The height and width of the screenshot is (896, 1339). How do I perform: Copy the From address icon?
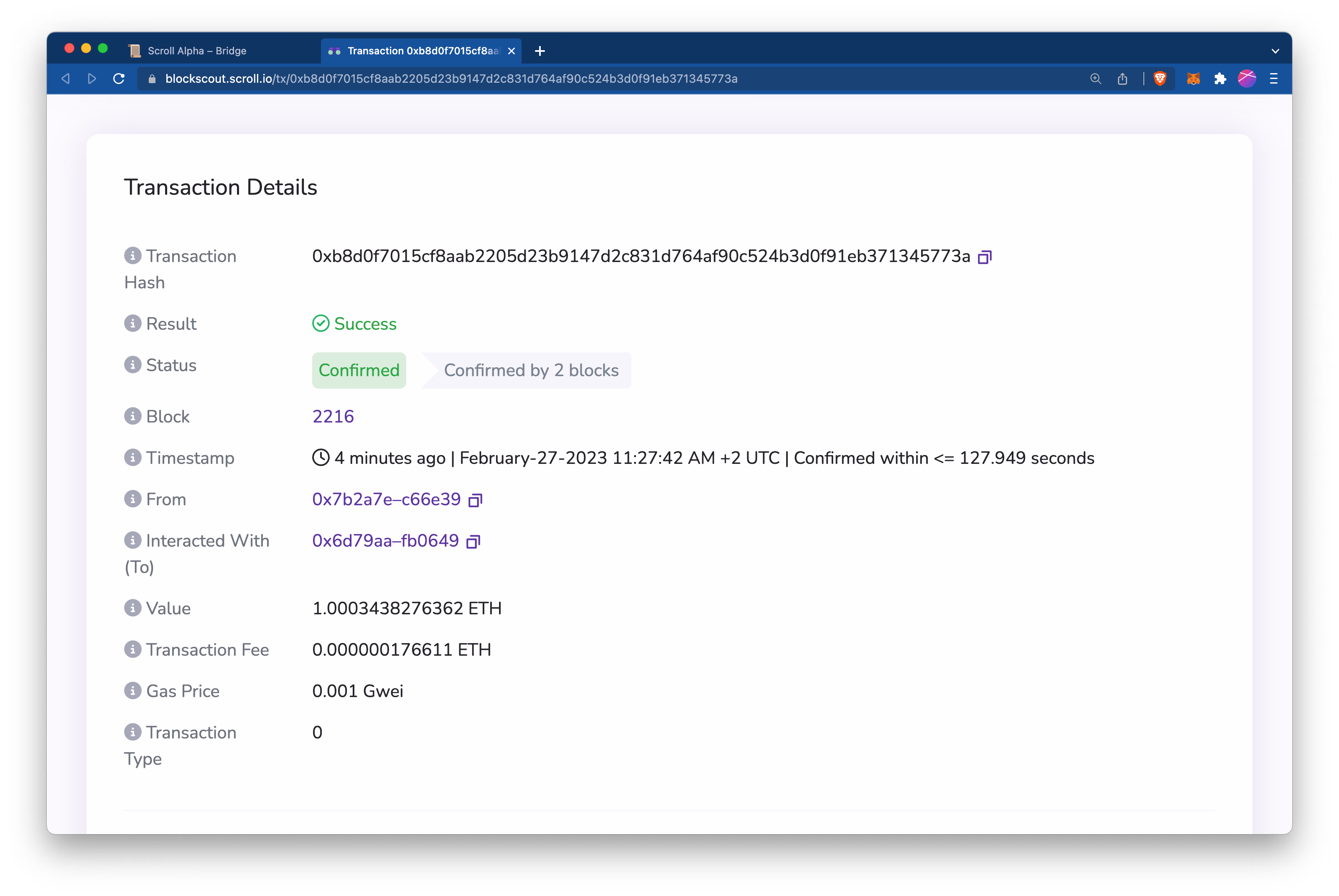(x=475, y=501)
